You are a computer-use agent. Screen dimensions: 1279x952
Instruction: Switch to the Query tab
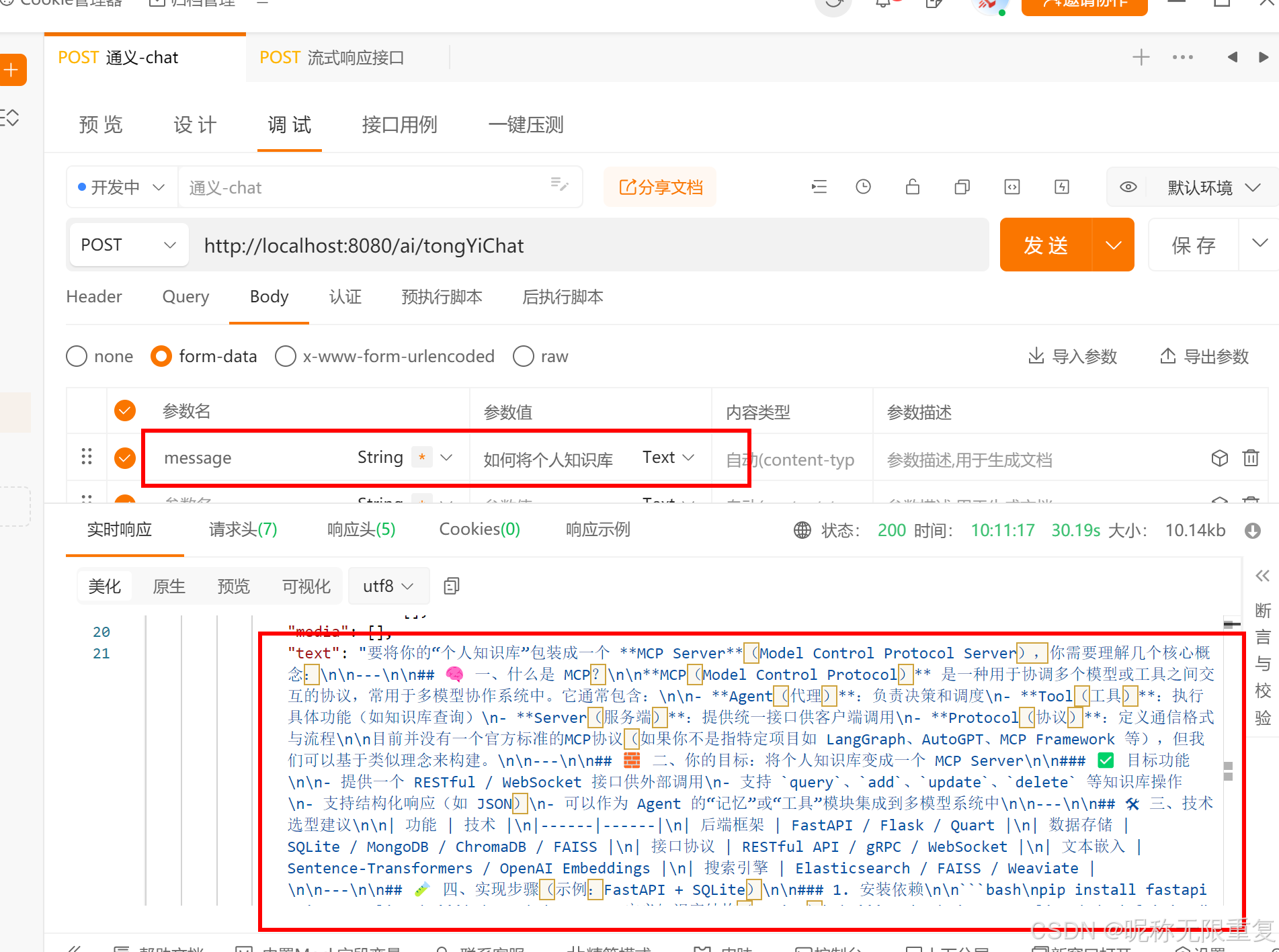pos(185,296)
